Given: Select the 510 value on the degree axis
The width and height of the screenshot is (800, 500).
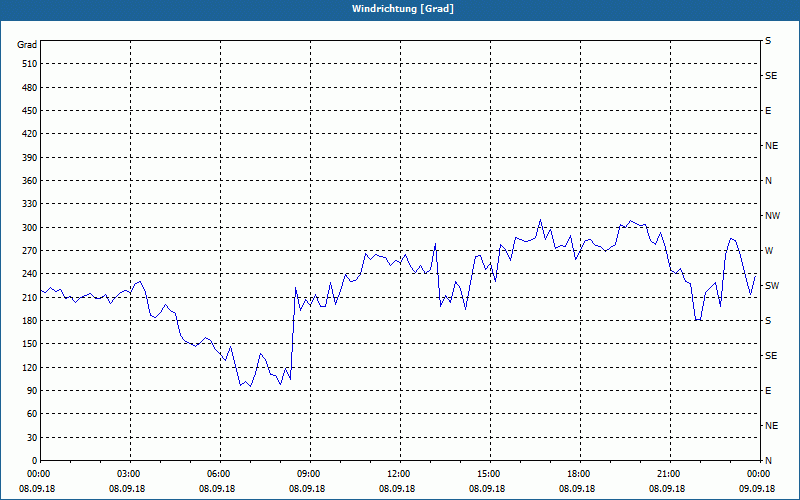Looking at the screenshot, I should click(x=30, y=64).
